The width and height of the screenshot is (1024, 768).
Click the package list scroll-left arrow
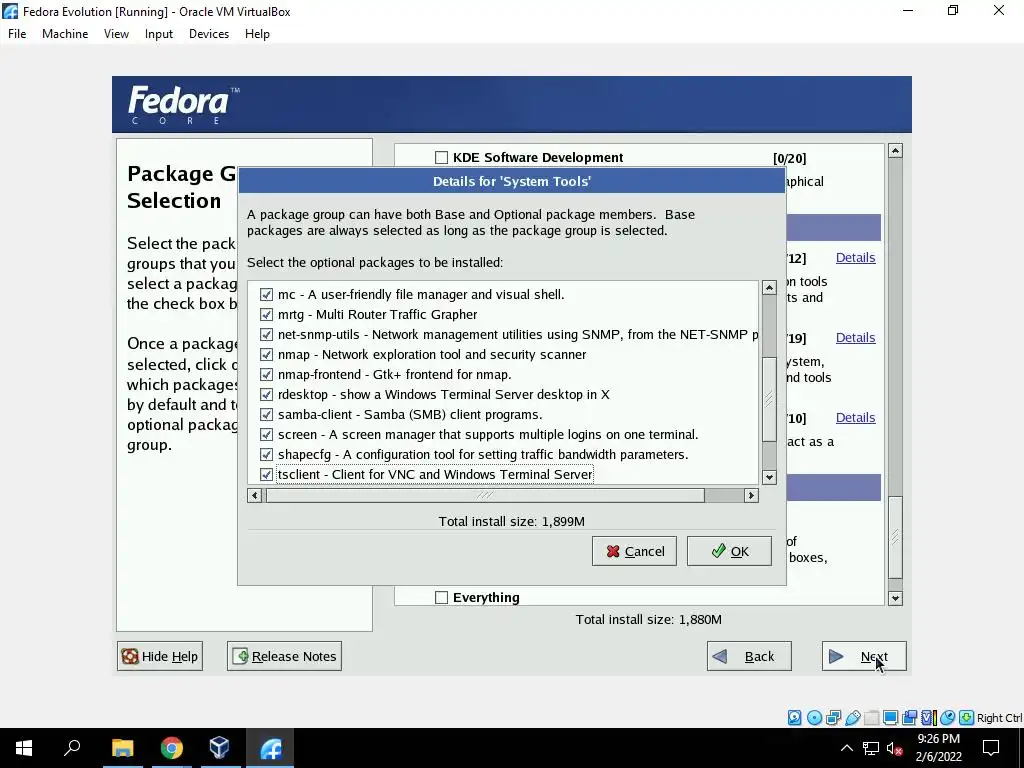point(255,496)
